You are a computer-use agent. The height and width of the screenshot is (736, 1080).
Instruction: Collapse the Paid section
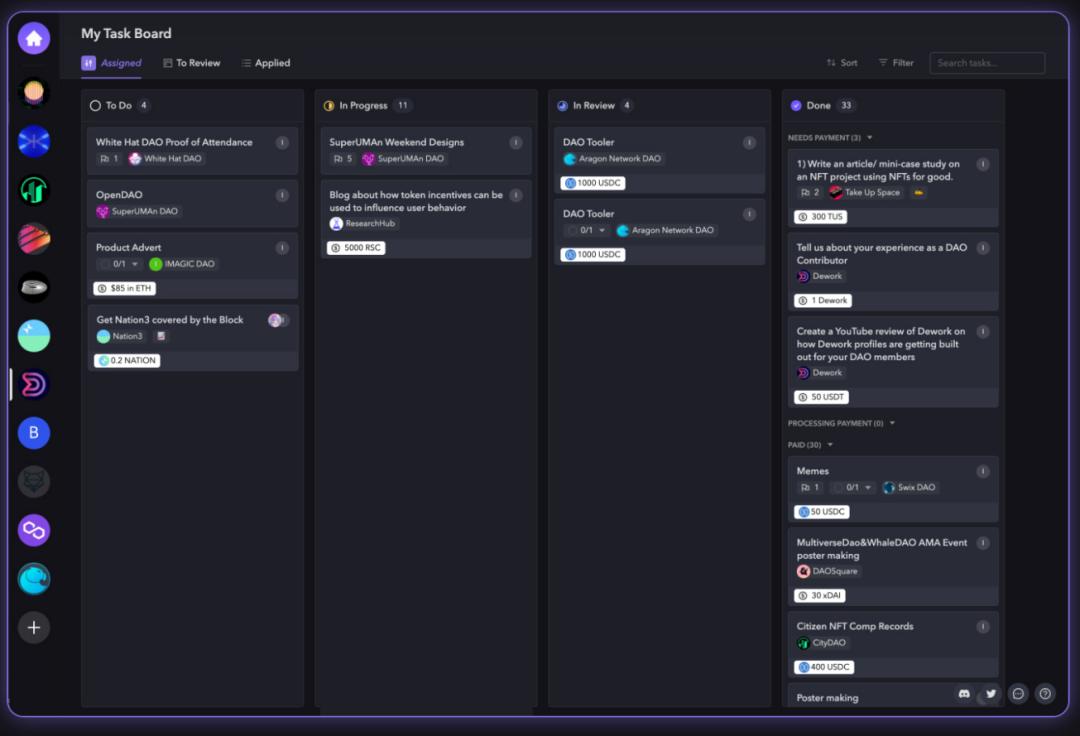[x=829, y=445]
